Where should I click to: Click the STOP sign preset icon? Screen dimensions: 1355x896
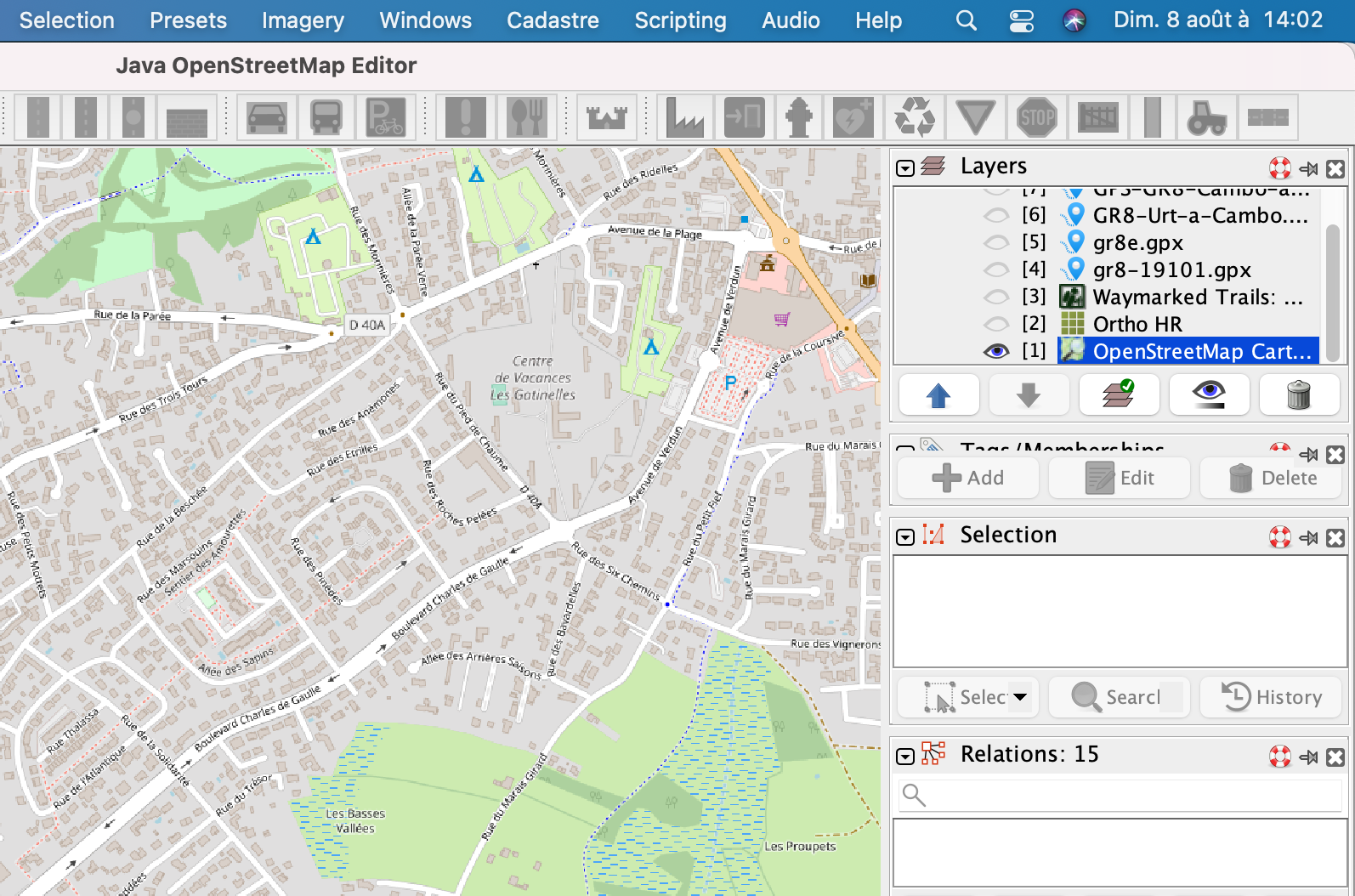tap(1037, 117)
